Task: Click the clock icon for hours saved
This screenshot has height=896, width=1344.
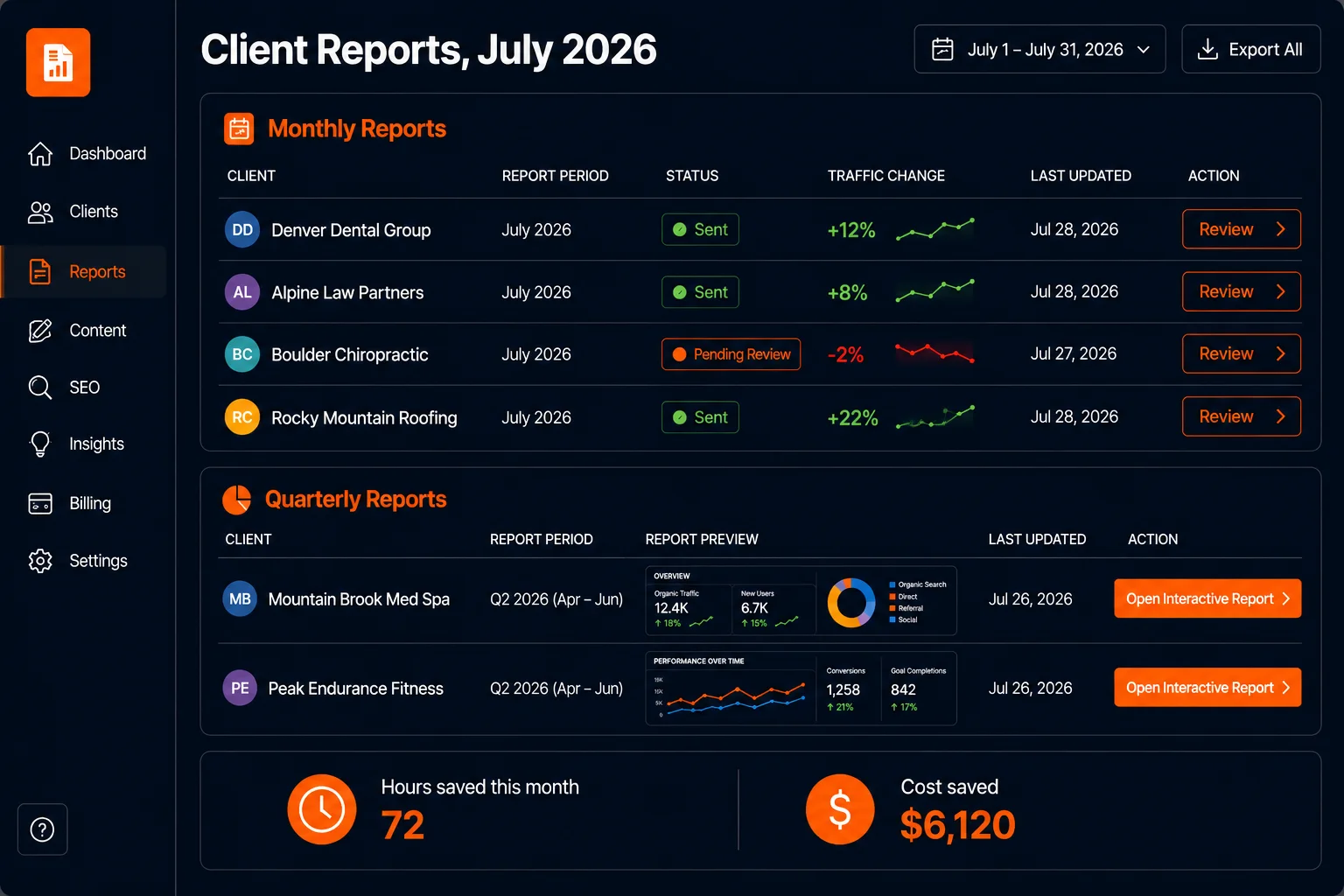Action: 322,809
